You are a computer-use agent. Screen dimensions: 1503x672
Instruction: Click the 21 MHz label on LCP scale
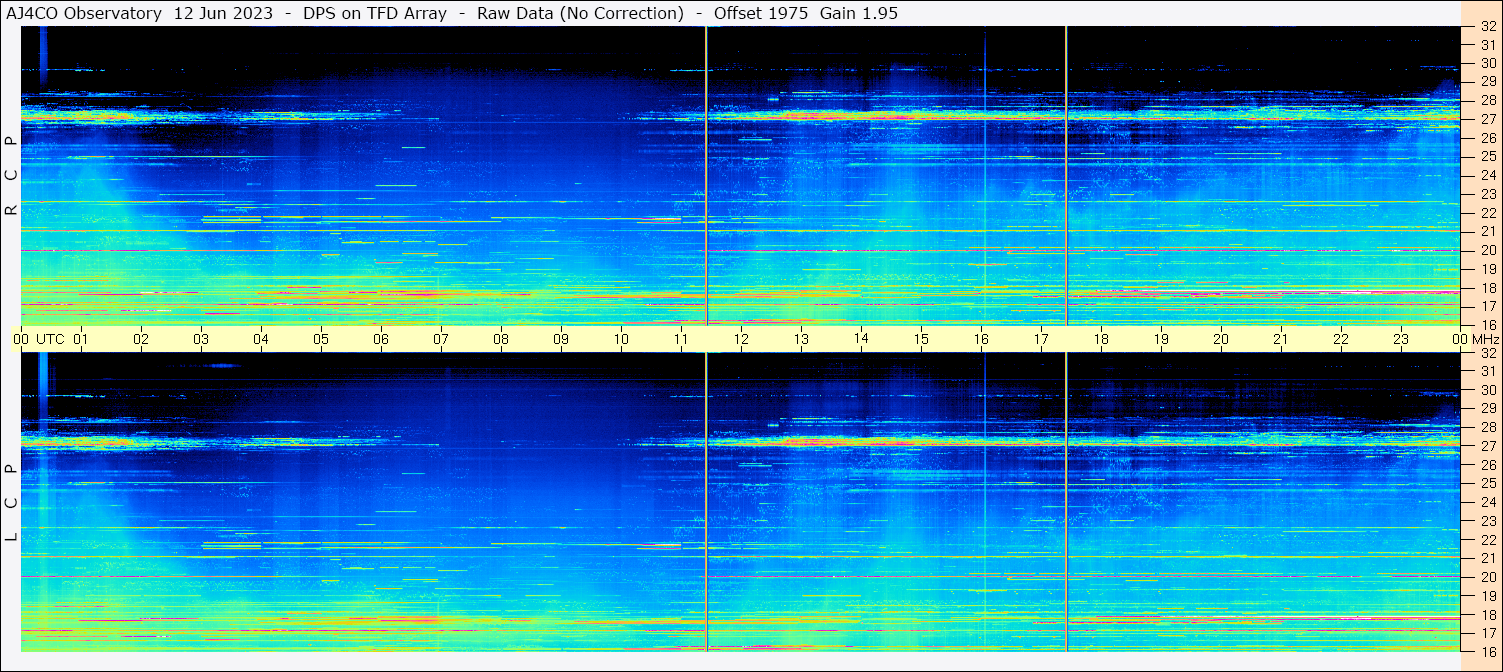pos(1487,558)
